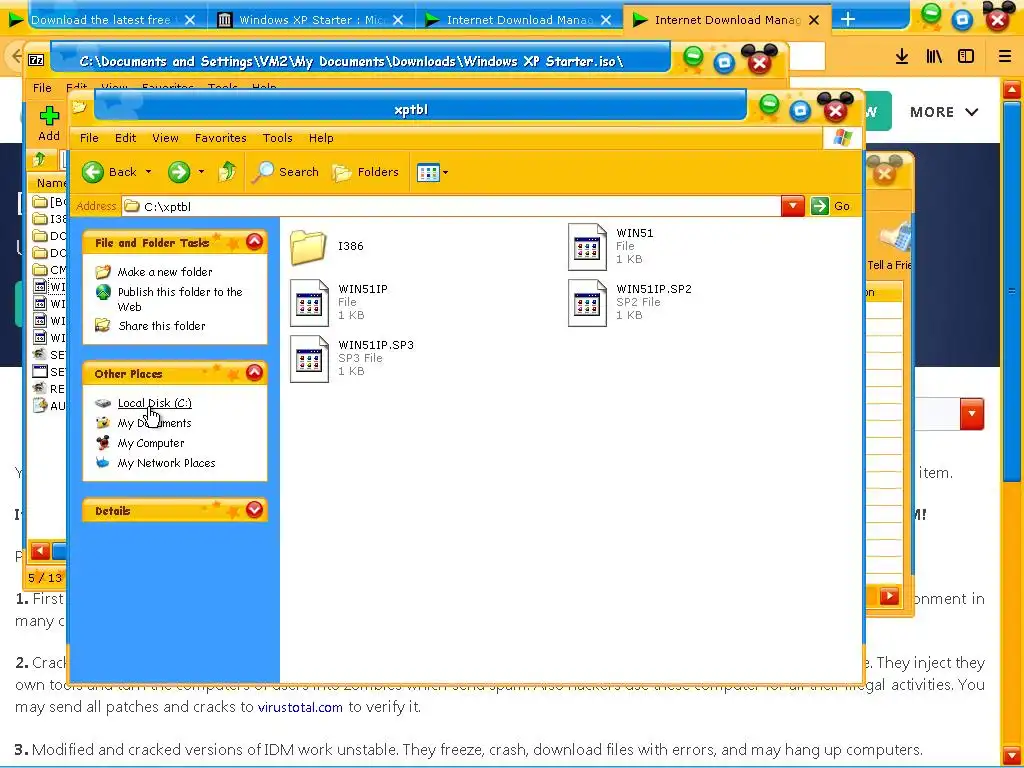Open the browser hamburger menu
This screenshot has height=768, width=1024.
coord(1005,57)
